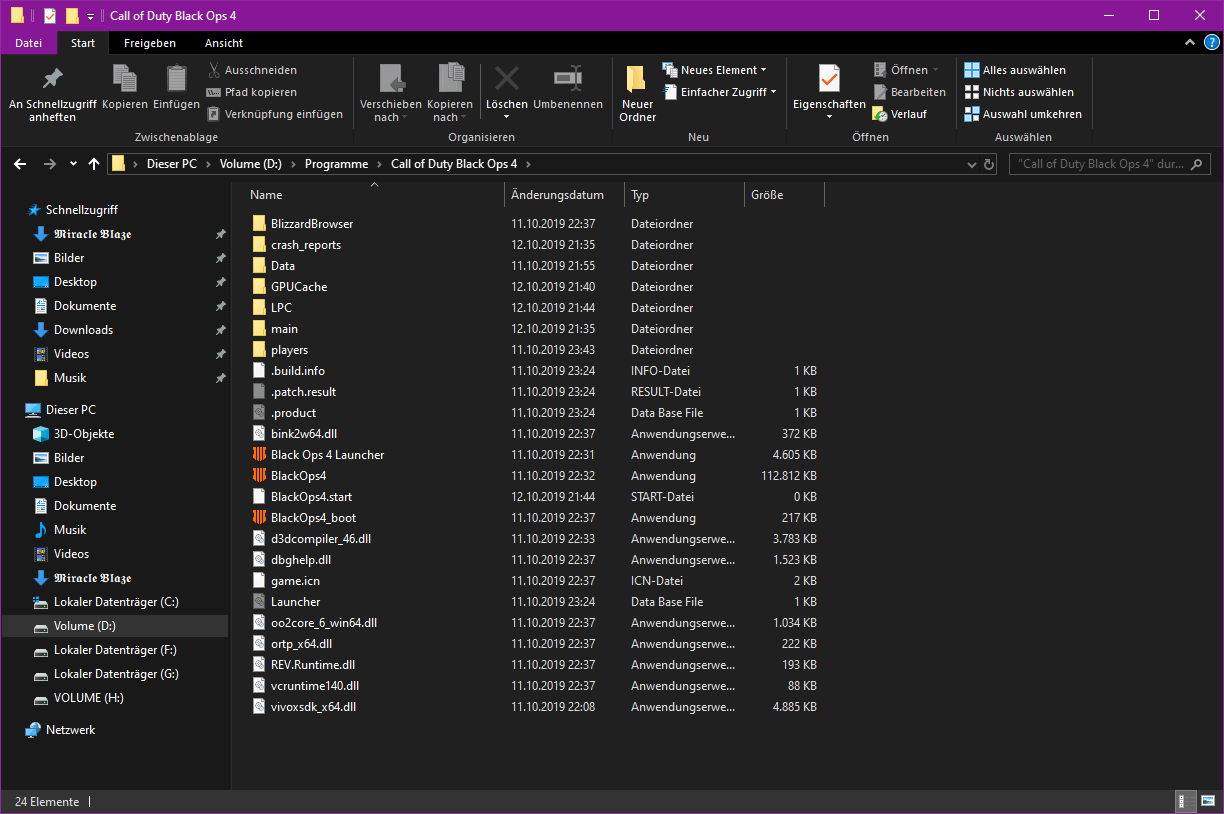Open the players folder
Viewport: 1224px width, 814px height.
coord(289,350)
